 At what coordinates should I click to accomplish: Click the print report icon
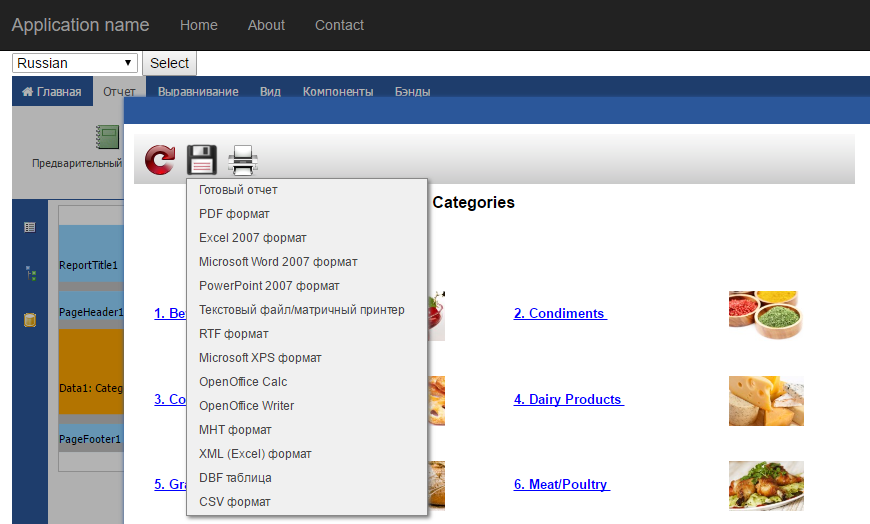point(243,160)
